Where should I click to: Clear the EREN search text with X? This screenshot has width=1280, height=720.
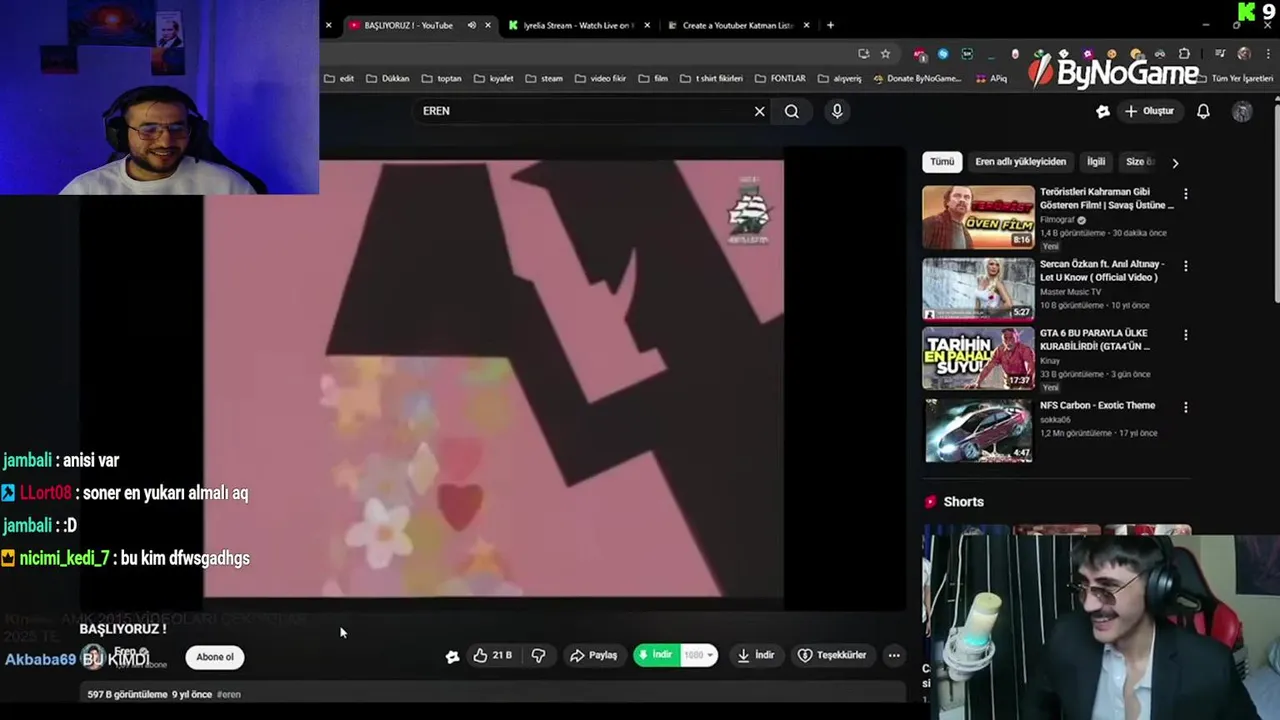(x=759, y=111)
